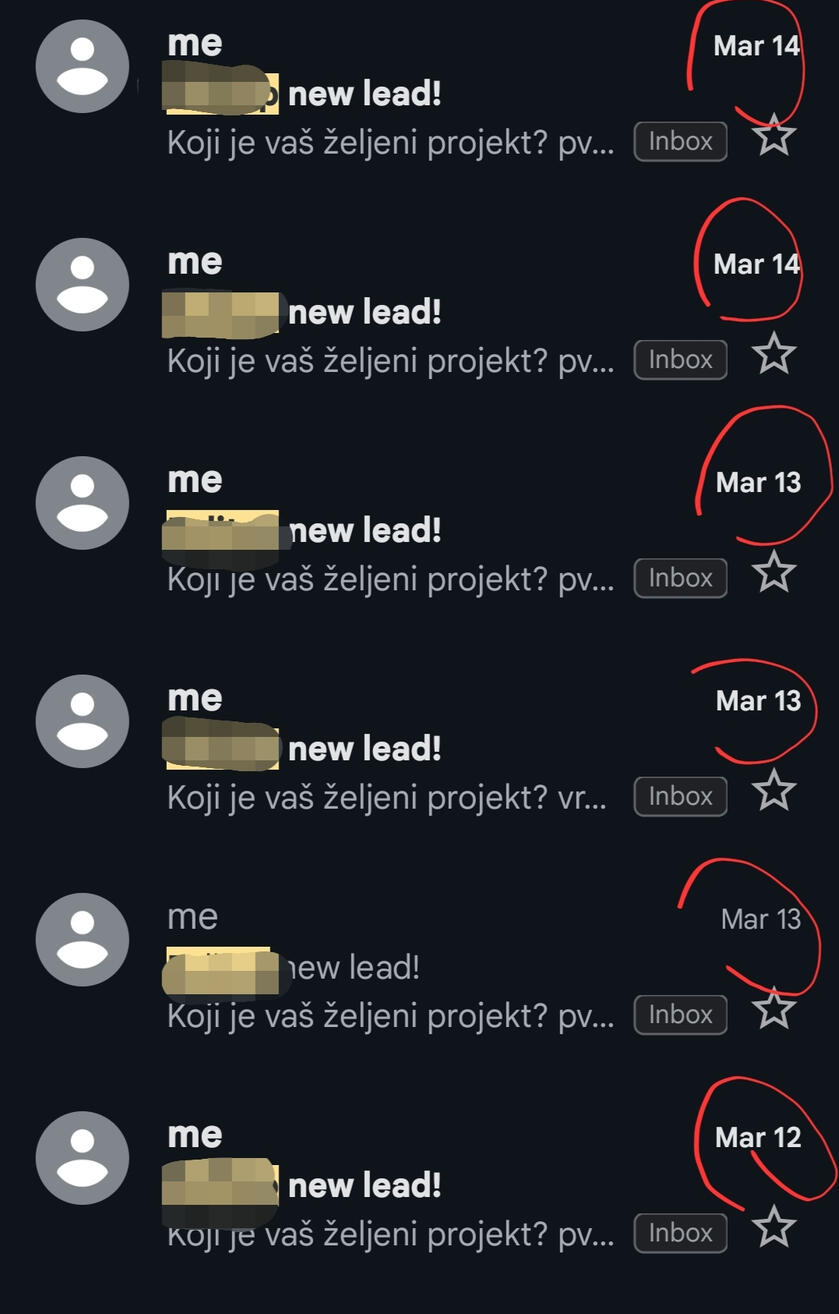
Task: Click the Inbox label on the topmost email
Action: pyautogui.click(x=680, y=141)
